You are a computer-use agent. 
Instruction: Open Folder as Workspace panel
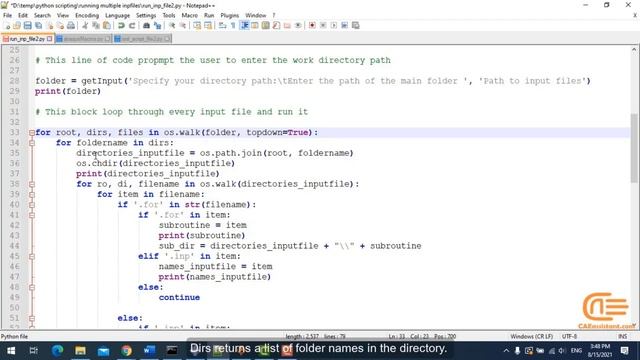pos(287,25)
